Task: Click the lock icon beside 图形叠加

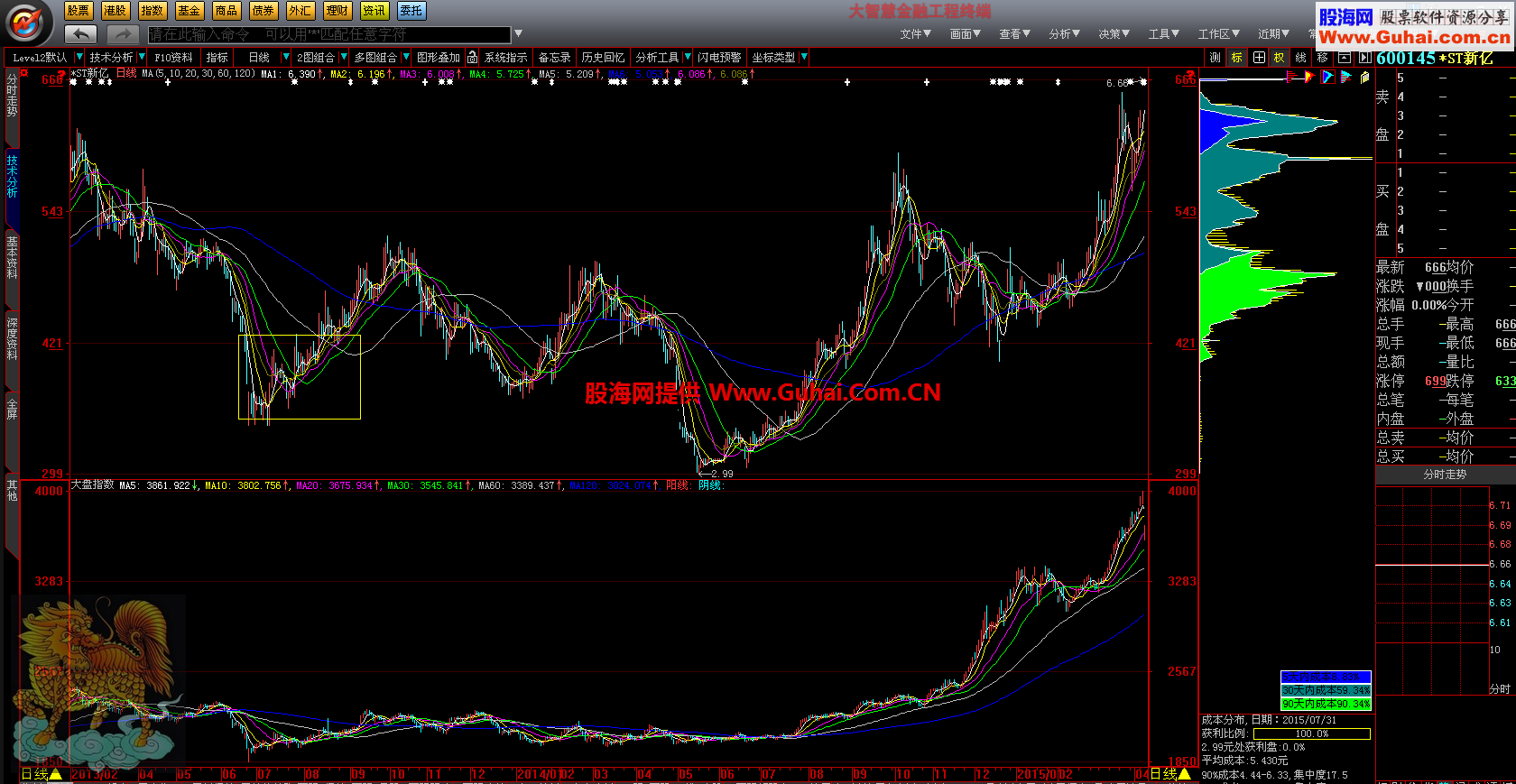Action: (472, 57)
